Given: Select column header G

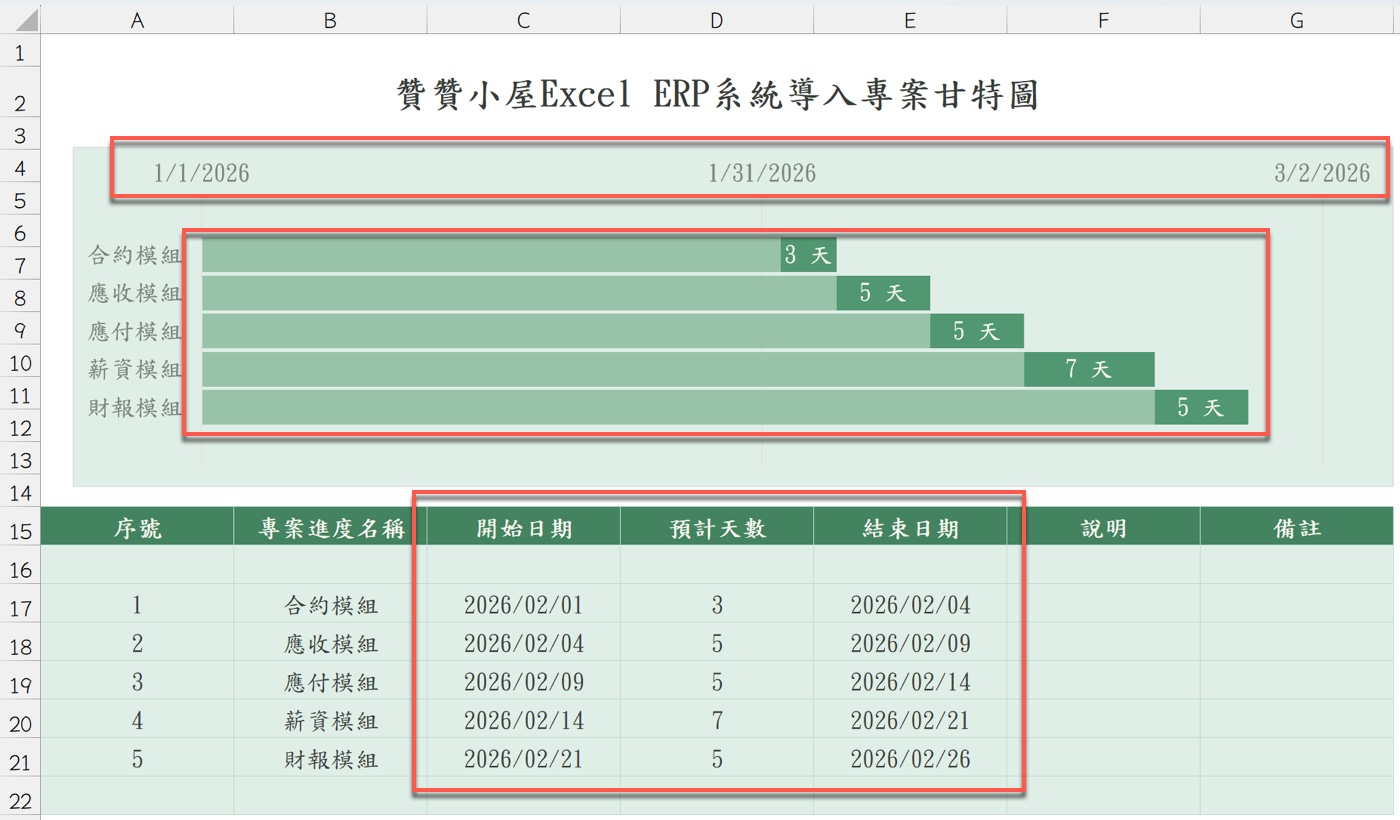Looking at the screenshot, I should (1295, 19).
